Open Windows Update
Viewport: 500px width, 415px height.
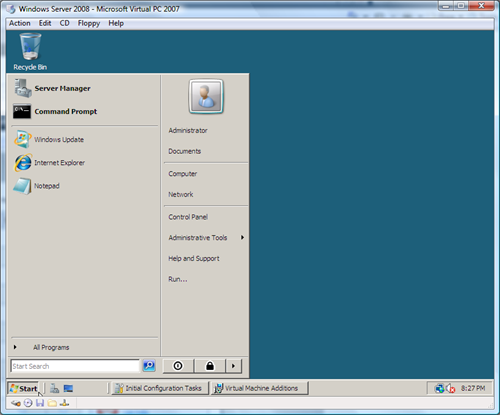(49, 139)
